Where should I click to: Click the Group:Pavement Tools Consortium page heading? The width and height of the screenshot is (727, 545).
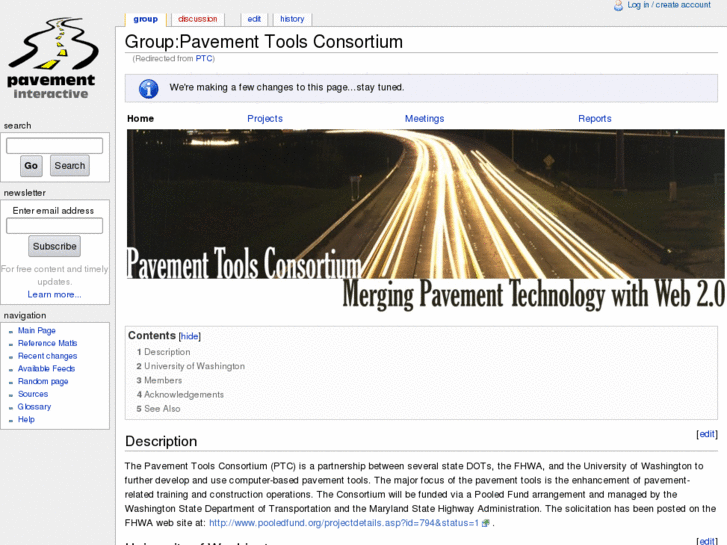(264, 42)
